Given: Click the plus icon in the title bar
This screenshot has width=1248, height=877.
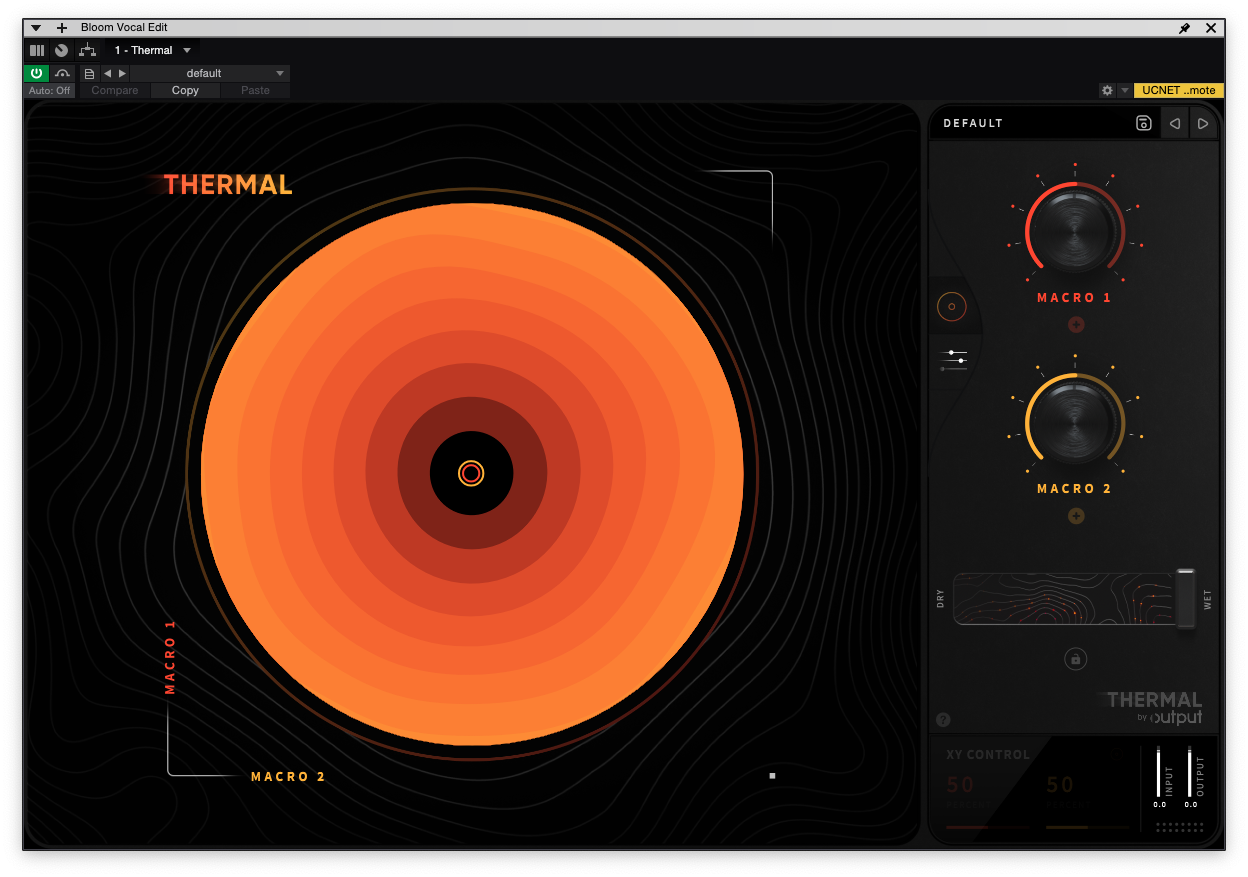Looking at the screenshot, I should [x=61, y=28].
